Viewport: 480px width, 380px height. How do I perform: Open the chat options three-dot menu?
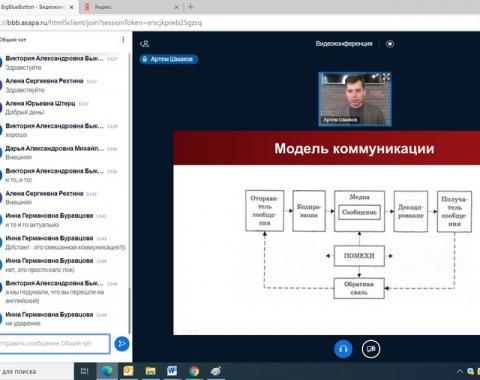point(123,40)
